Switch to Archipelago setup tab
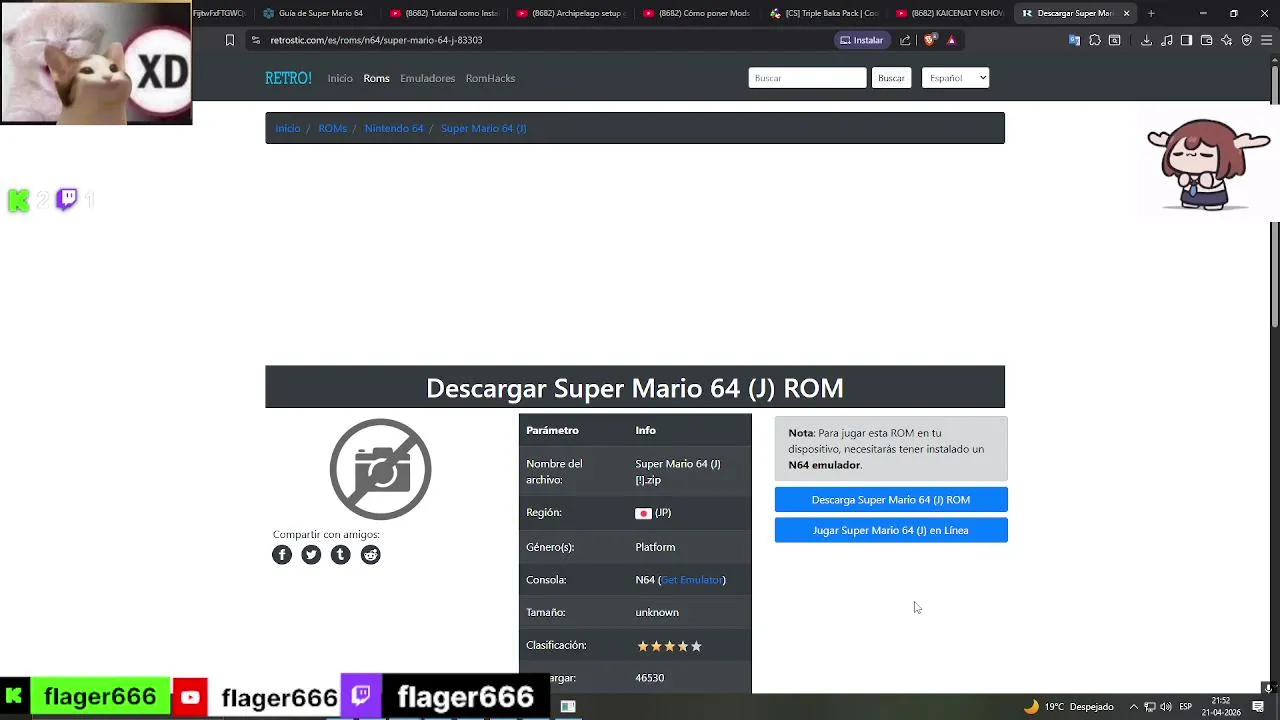1280x720 pixels. tap(571, 13)
